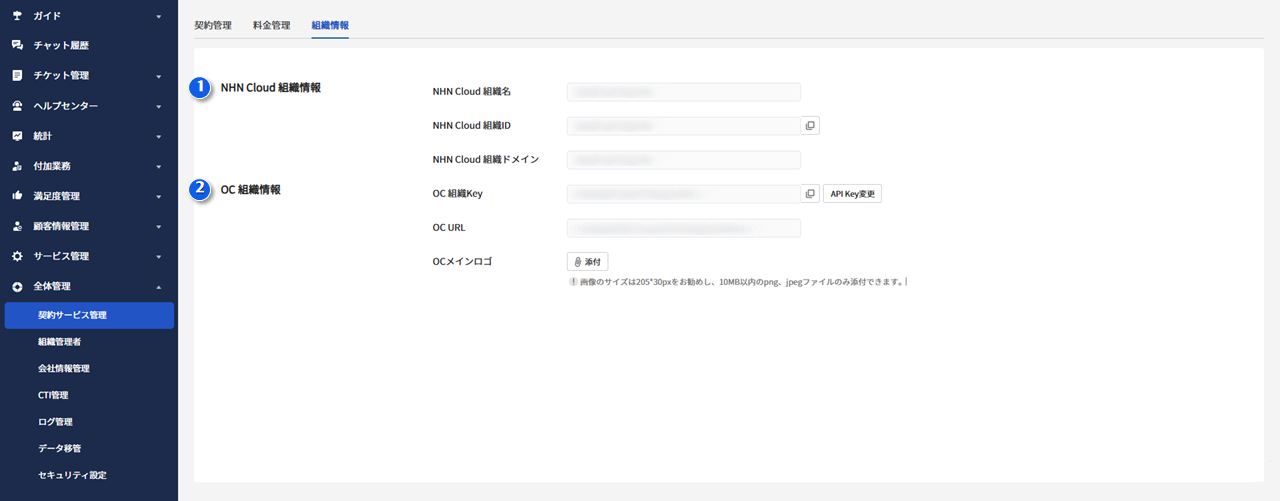Click the chat history speech bubble icon
This screenshot has height=501, width=1280.
coord(17,46)
